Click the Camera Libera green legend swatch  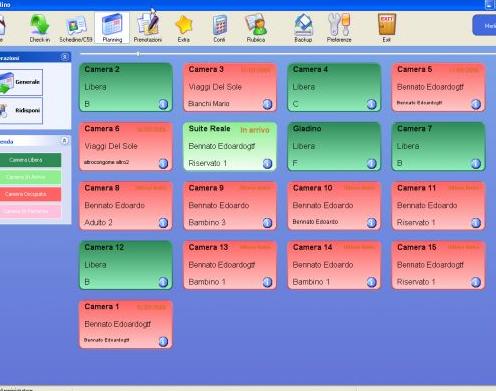(x=30, y=160)
